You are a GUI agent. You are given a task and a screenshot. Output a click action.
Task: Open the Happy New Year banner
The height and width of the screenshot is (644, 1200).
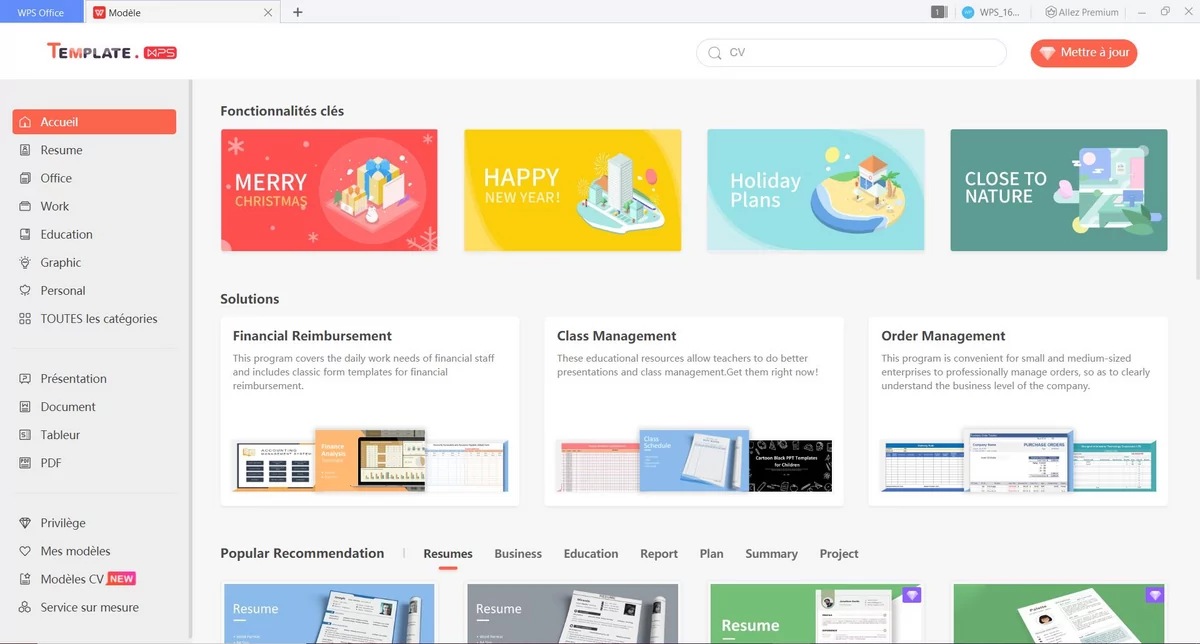pos(573,190)
